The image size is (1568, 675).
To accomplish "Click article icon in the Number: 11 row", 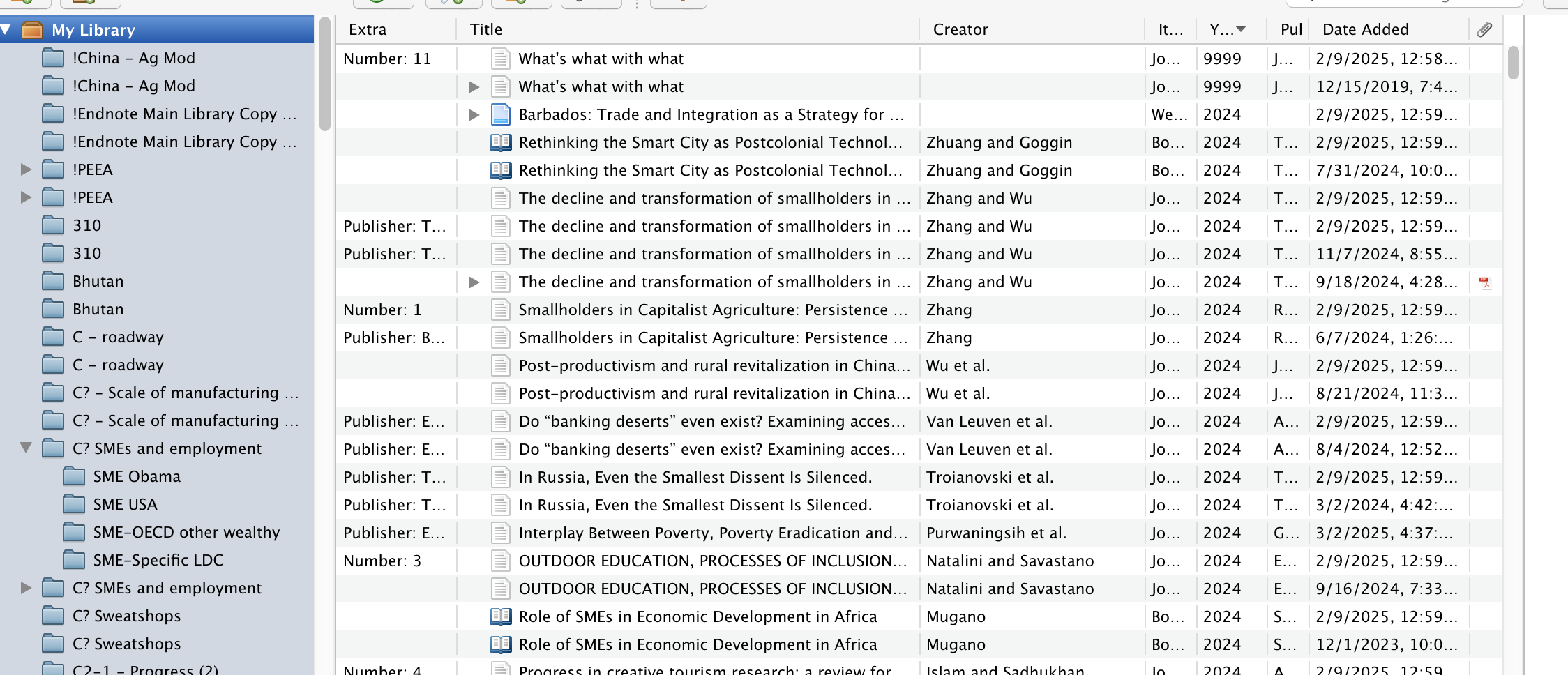I will (500, 59).
